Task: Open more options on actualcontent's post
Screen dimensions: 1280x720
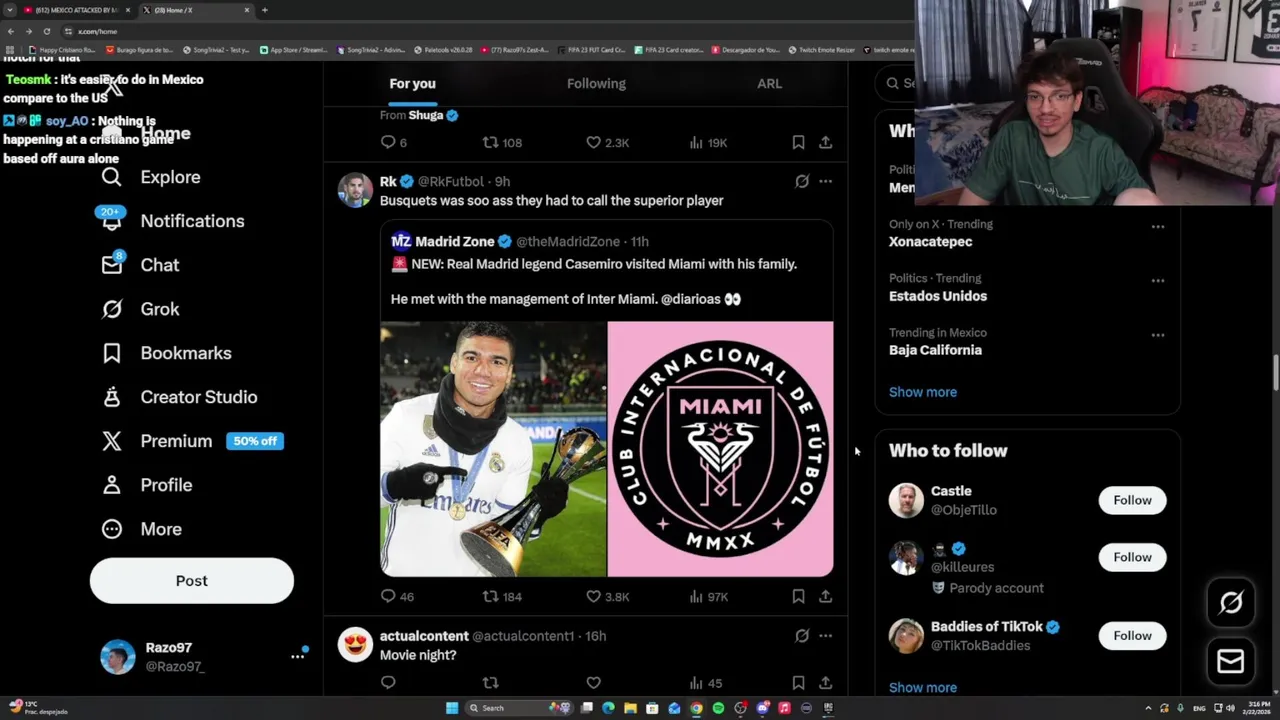Action: pos(825,635)
